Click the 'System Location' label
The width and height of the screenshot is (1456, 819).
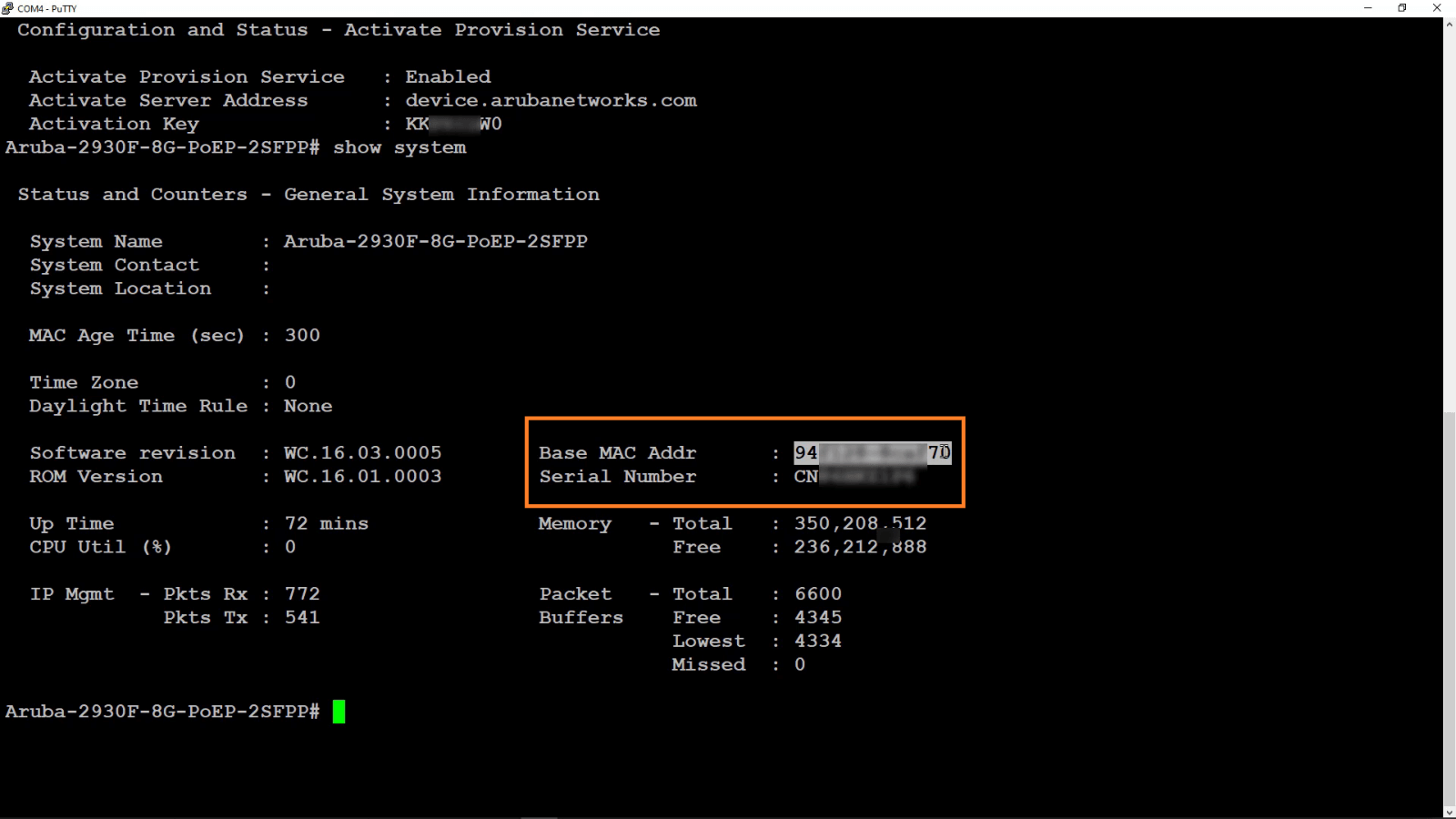[x=120, y=288]
